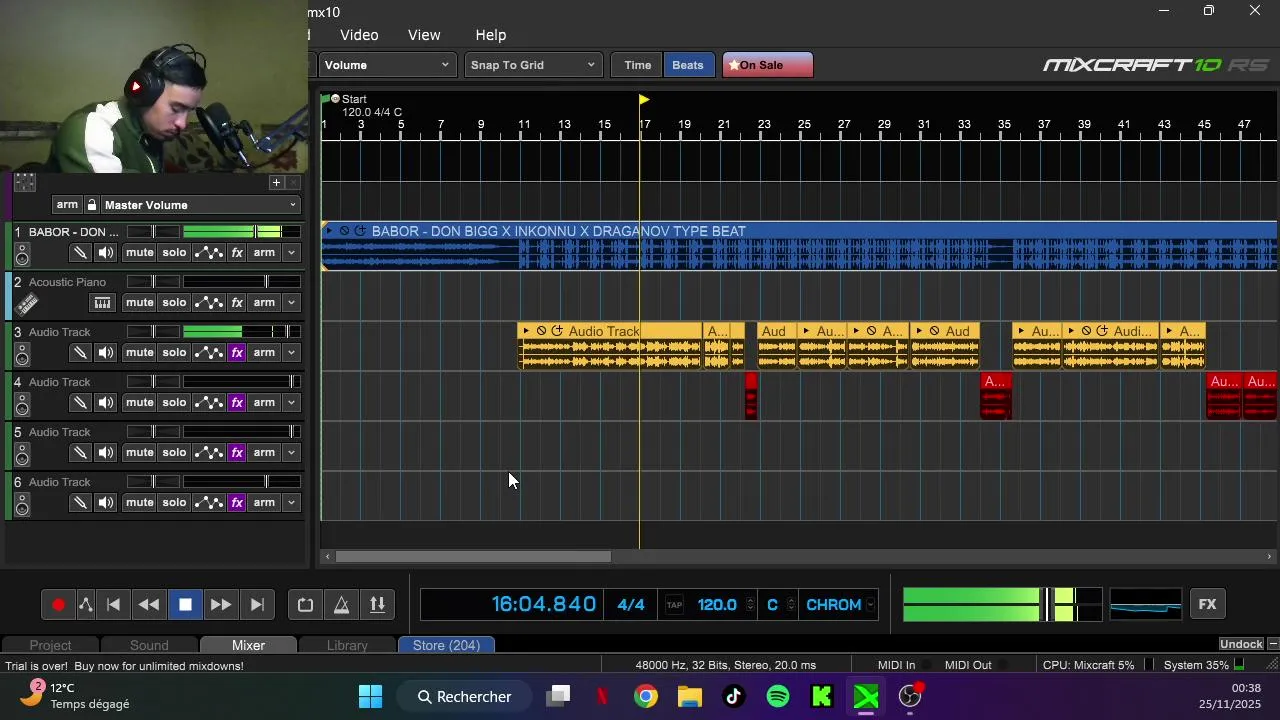This screenshot has height=720, width=1280.
Task: Adjust the Audio Track 3 volume slider
Action: tap(242, 332)
